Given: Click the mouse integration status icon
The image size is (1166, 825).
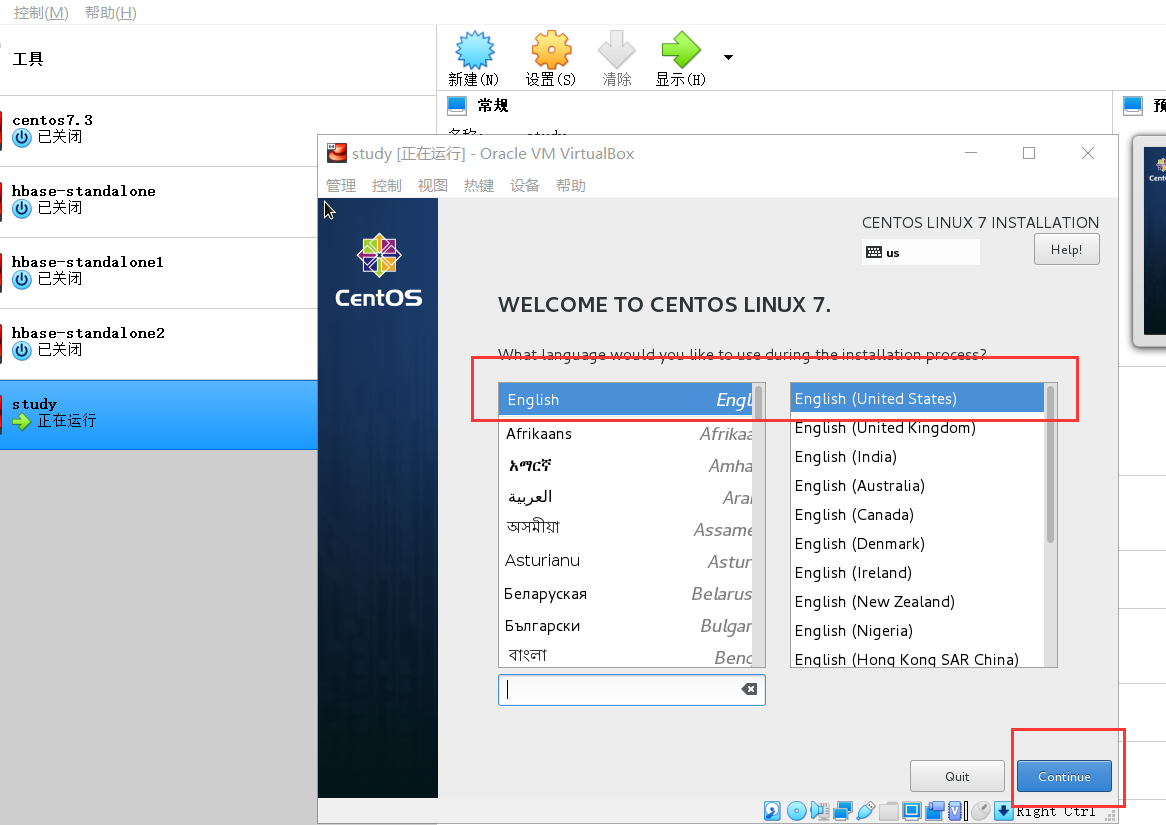Looking at the screenshot, I should 981,811.
